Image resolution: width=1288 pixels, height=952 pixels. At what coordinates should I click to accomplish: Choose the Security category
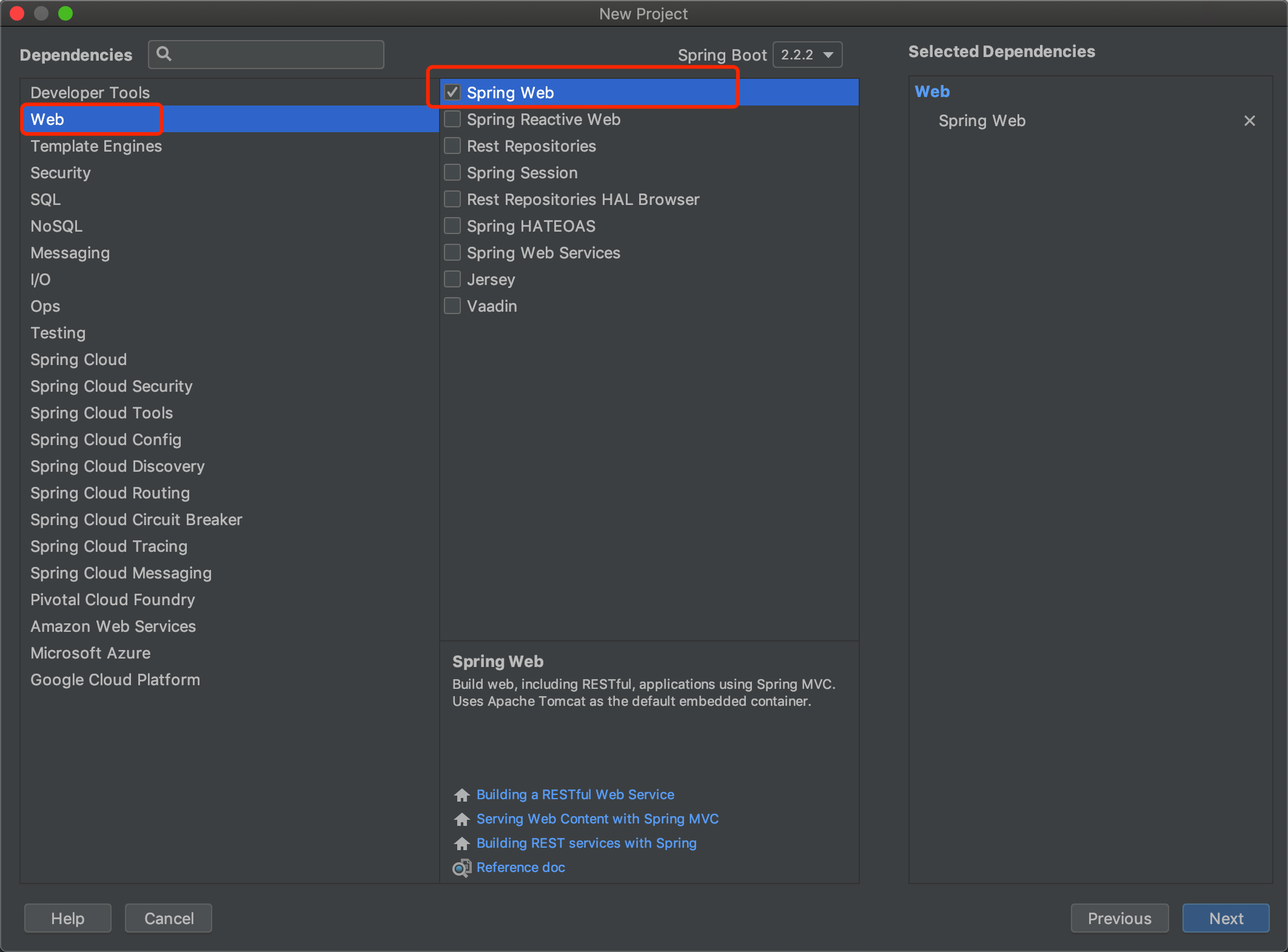pyautogui.click(x=229, y=172)
